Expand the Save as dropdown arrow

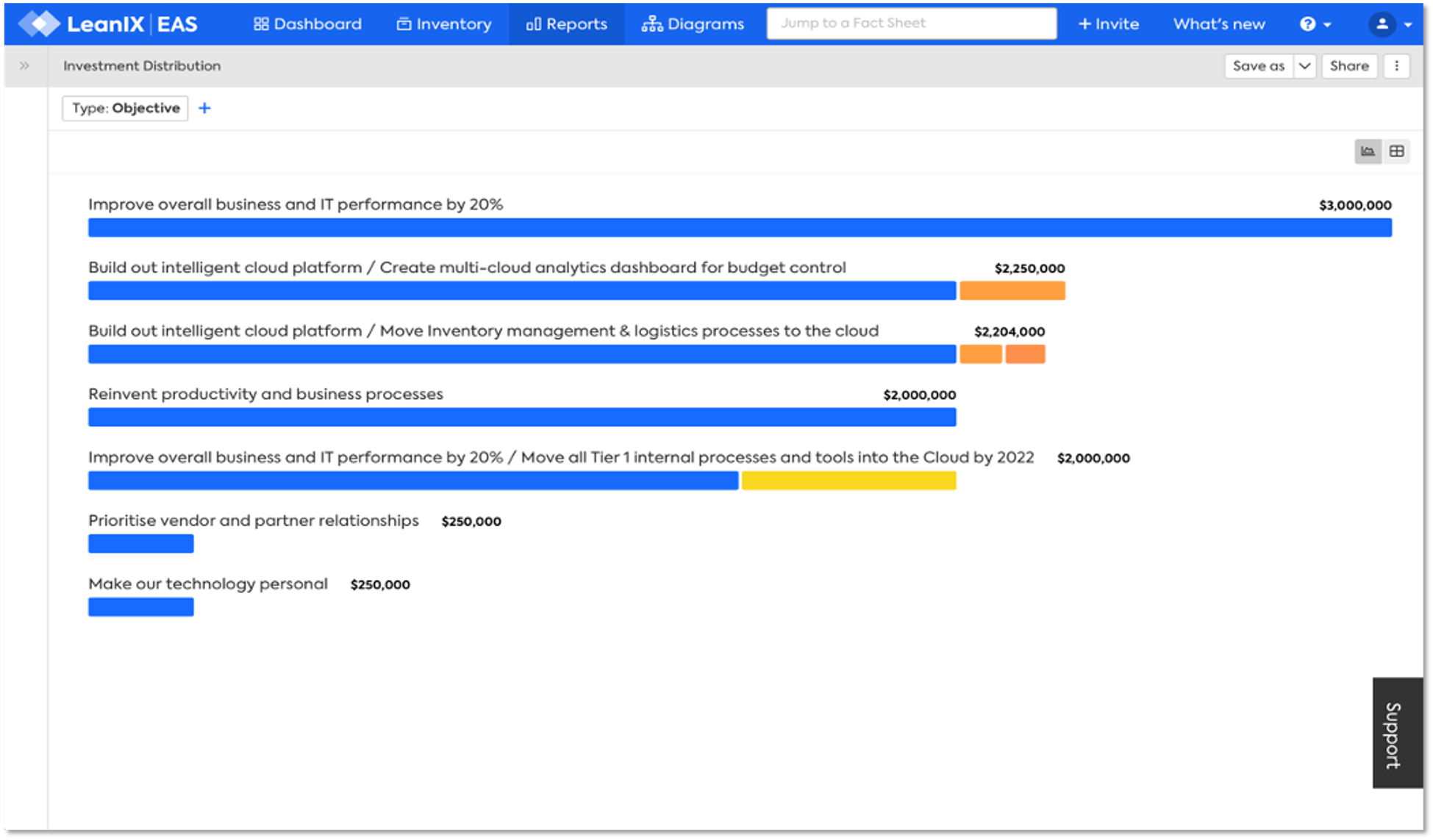pos(1304,66)
